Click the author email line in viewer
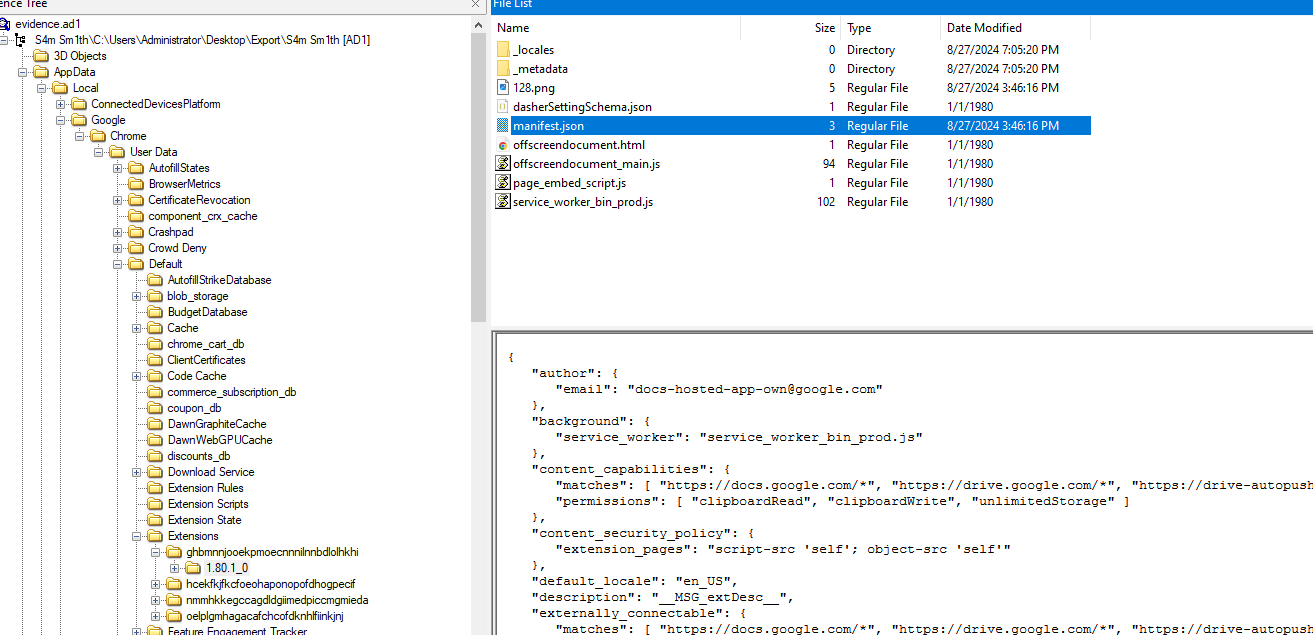Viewport: 1313px width, 635px height. [x=719, y=390]
